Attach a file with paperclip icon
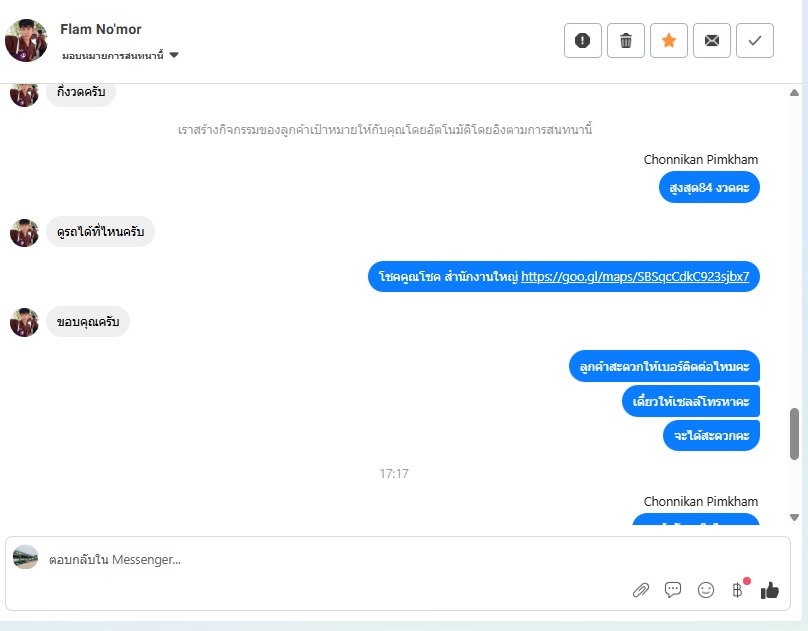Image resolution: width=808 pixels, height=631 pixels. tap(641, 590)
